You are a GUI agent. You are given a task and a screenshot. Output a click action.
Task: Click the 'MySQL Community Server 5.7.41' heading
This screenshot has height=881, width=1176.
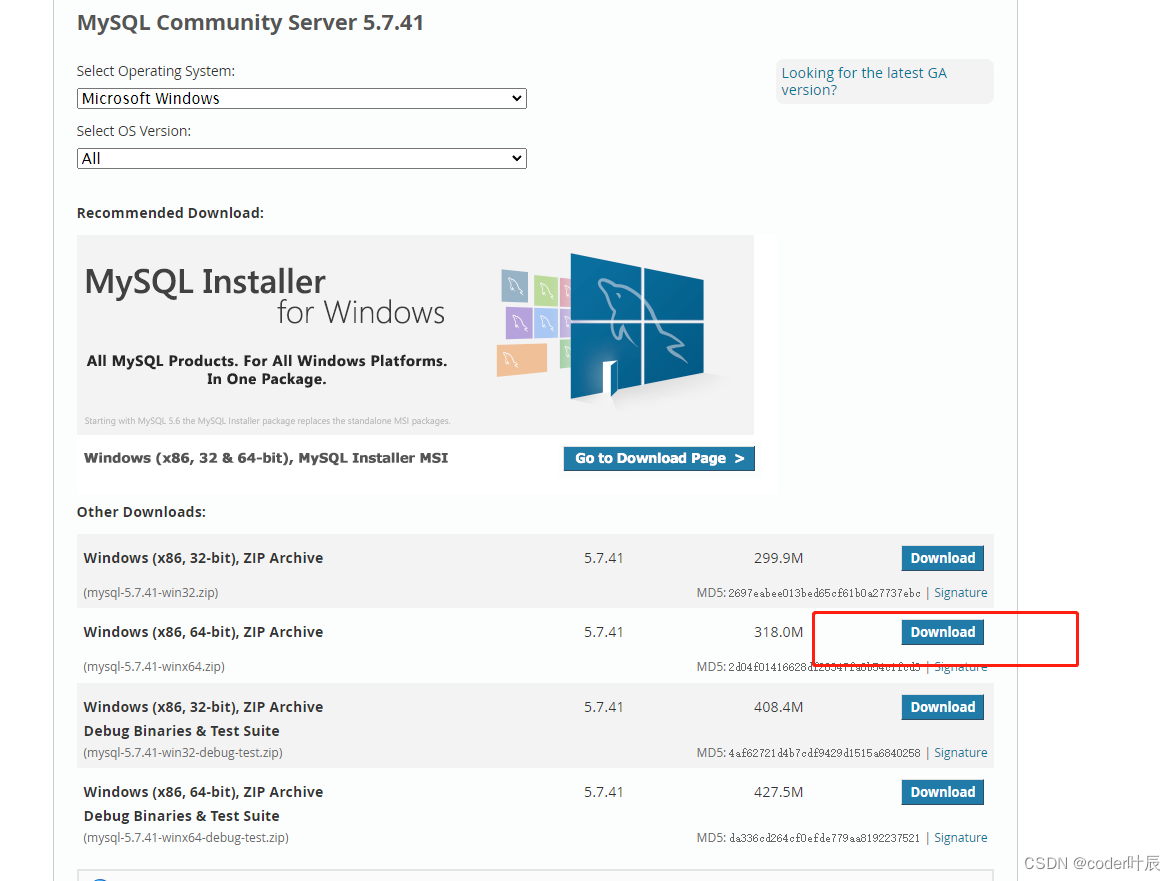click(250, 22)
